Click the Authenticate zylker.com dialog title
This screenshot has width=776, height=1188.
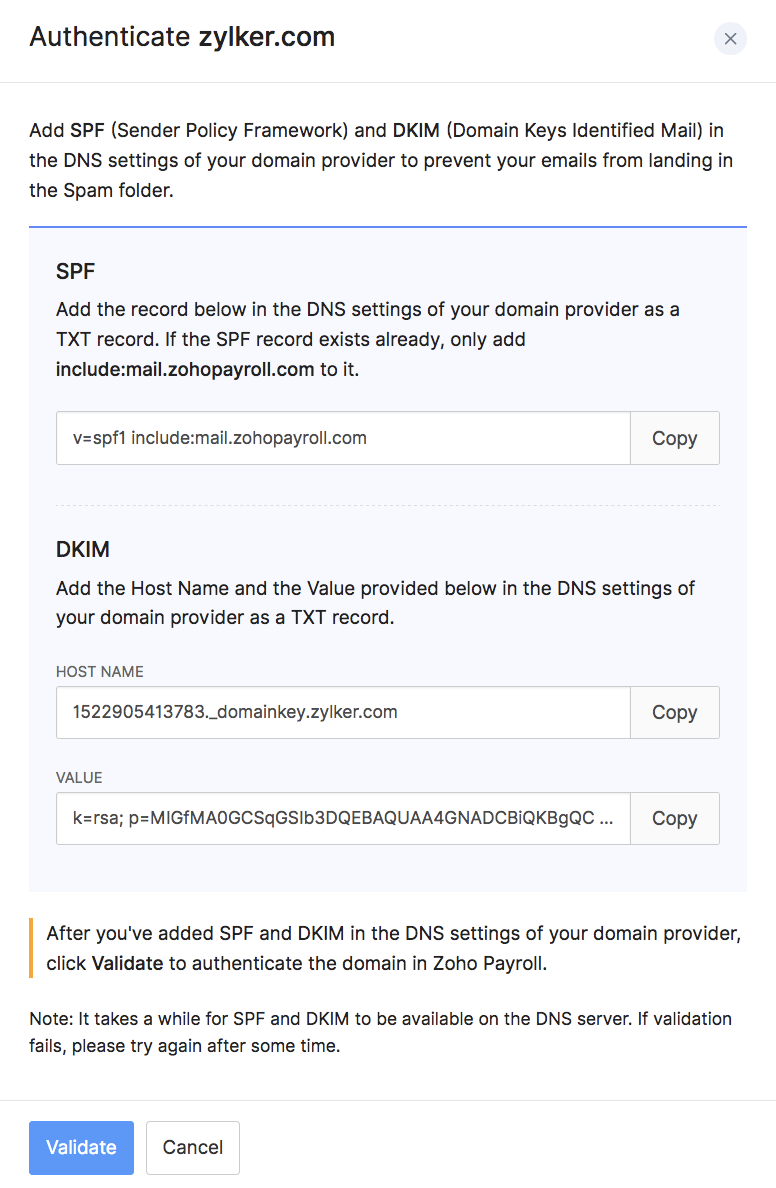(x=182, y=38)
